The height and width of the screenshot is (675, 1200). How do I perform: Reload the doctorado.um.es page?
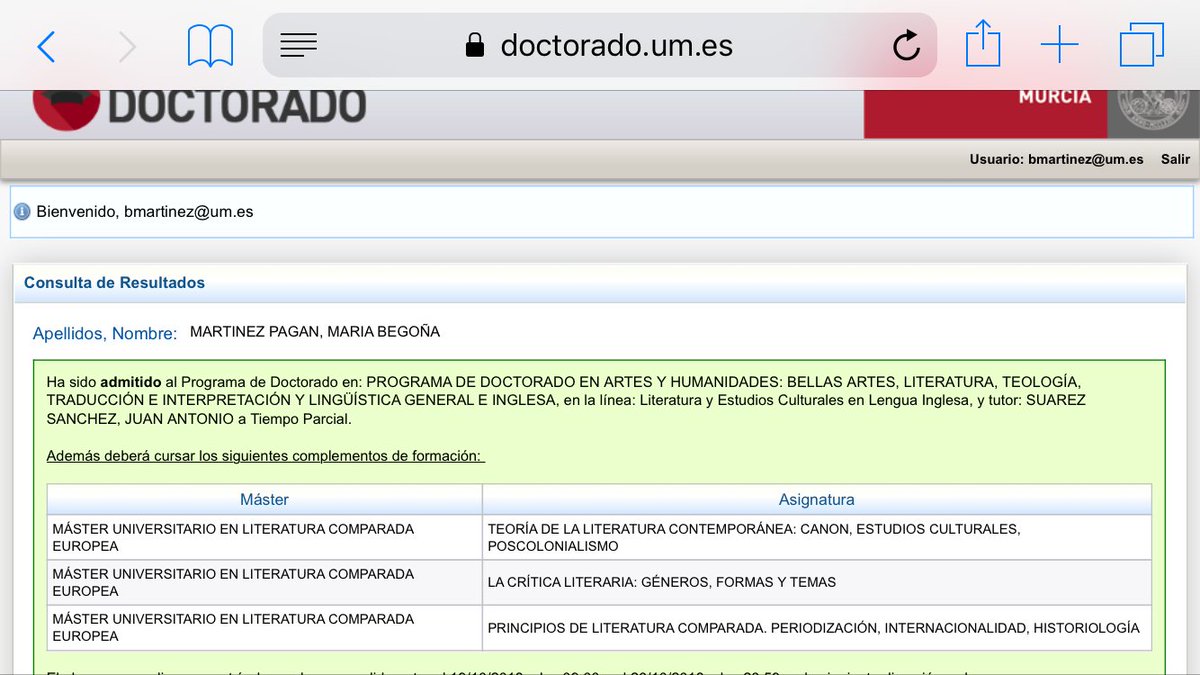click(905, 44)
